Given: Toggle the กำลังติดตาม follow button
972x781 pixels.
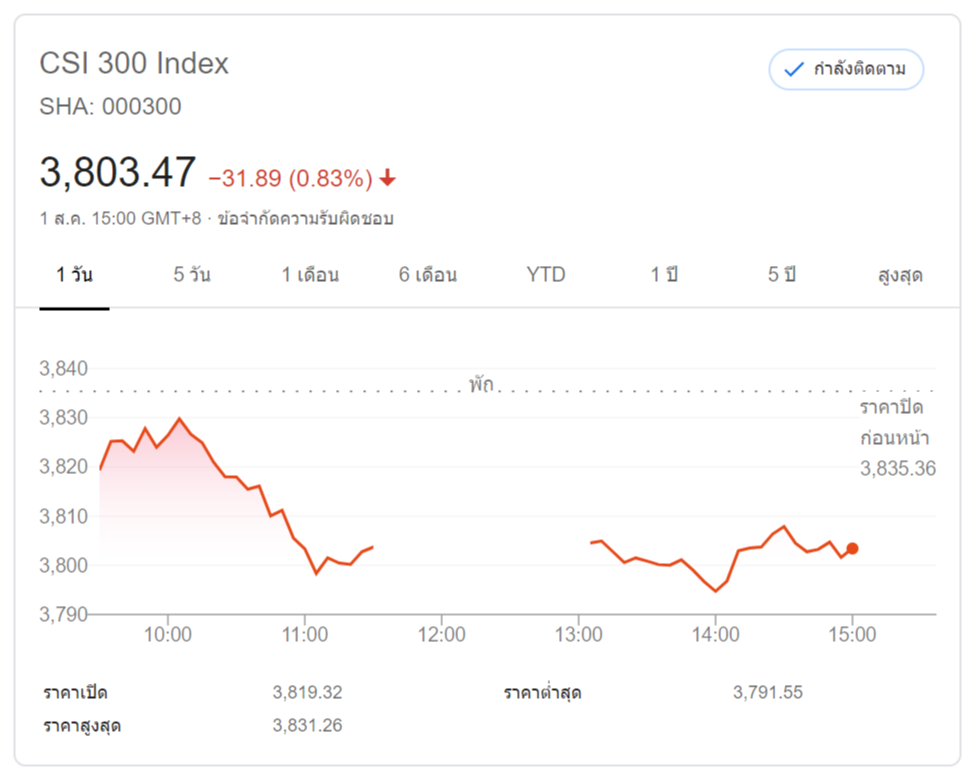Looking at the screenshot, I should point(846,69).
